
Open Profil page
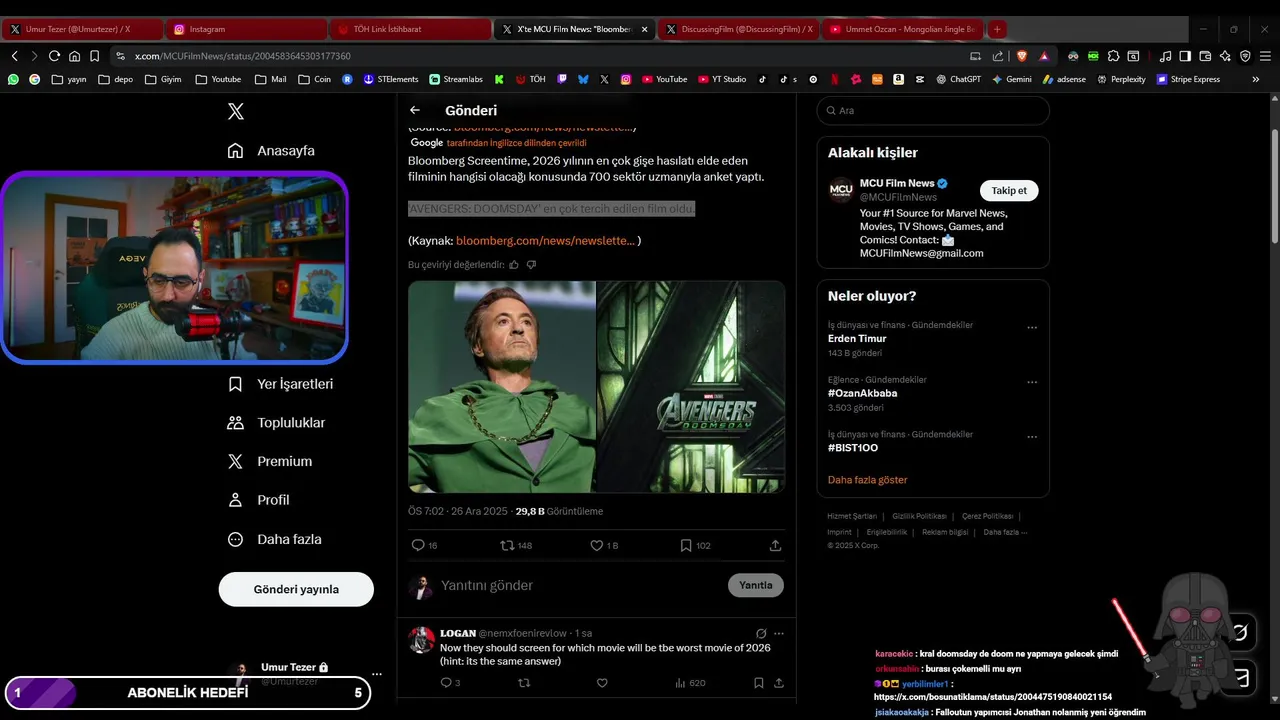tap(258, 500)
